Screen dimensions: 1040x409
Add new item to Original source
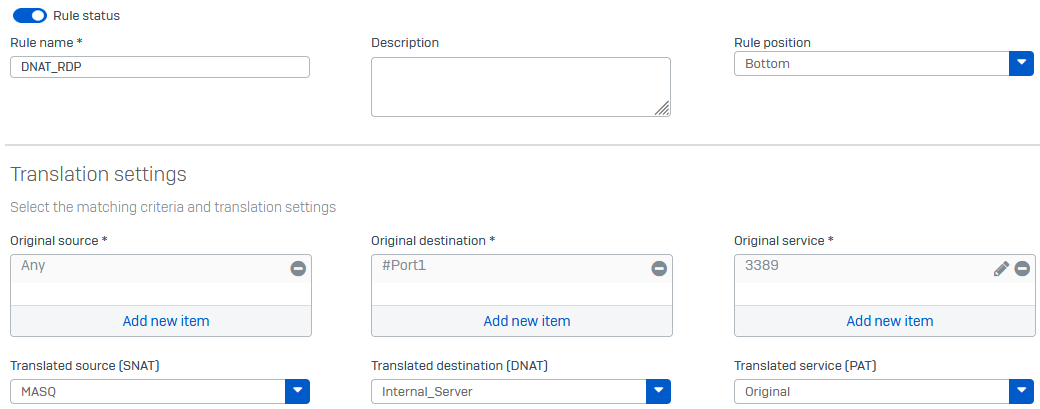166,321
